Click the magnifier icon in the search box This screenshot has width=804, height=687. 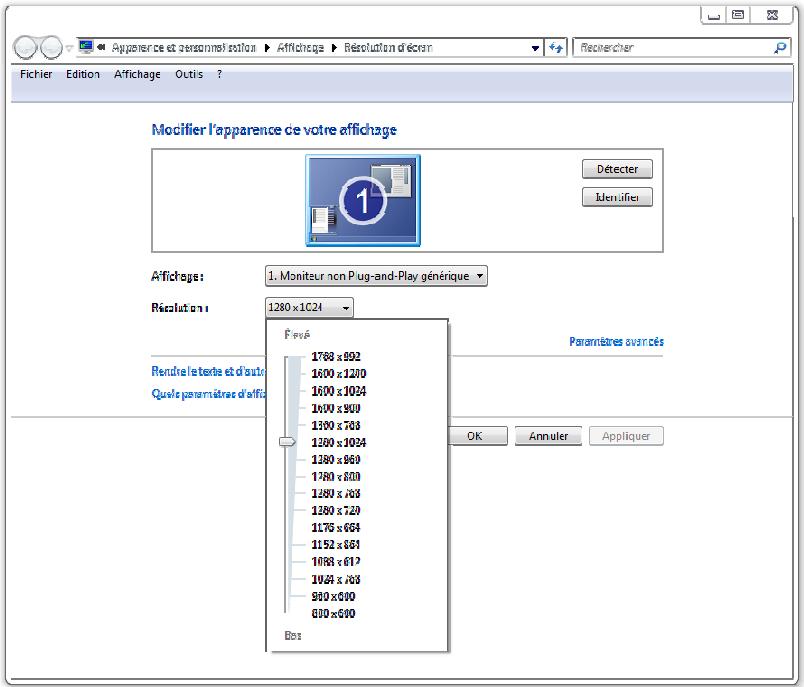(783, 47)
